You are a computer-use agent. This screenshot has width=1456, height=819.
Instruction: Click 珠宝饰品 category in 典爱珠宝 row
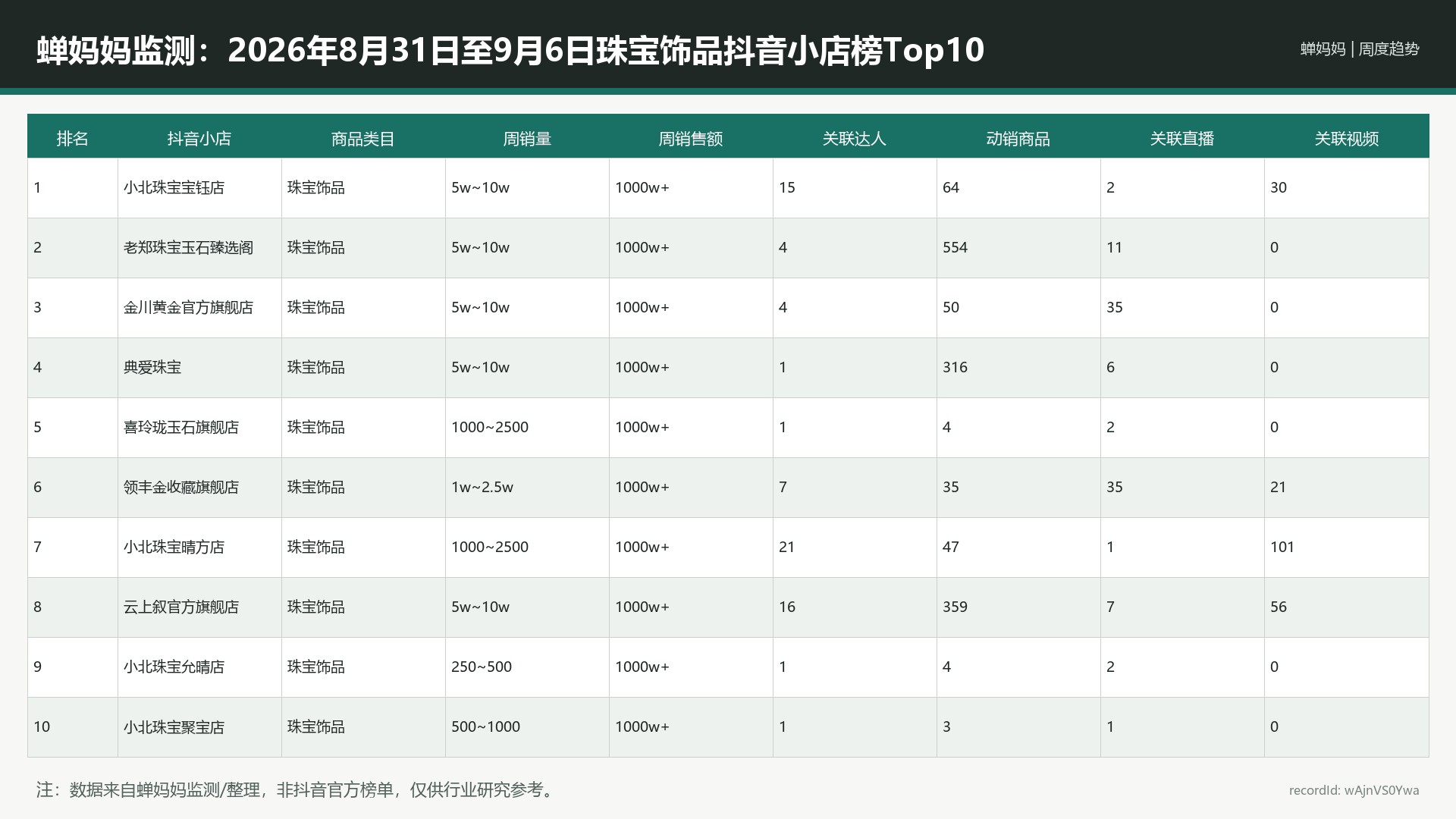click(316, 367)
